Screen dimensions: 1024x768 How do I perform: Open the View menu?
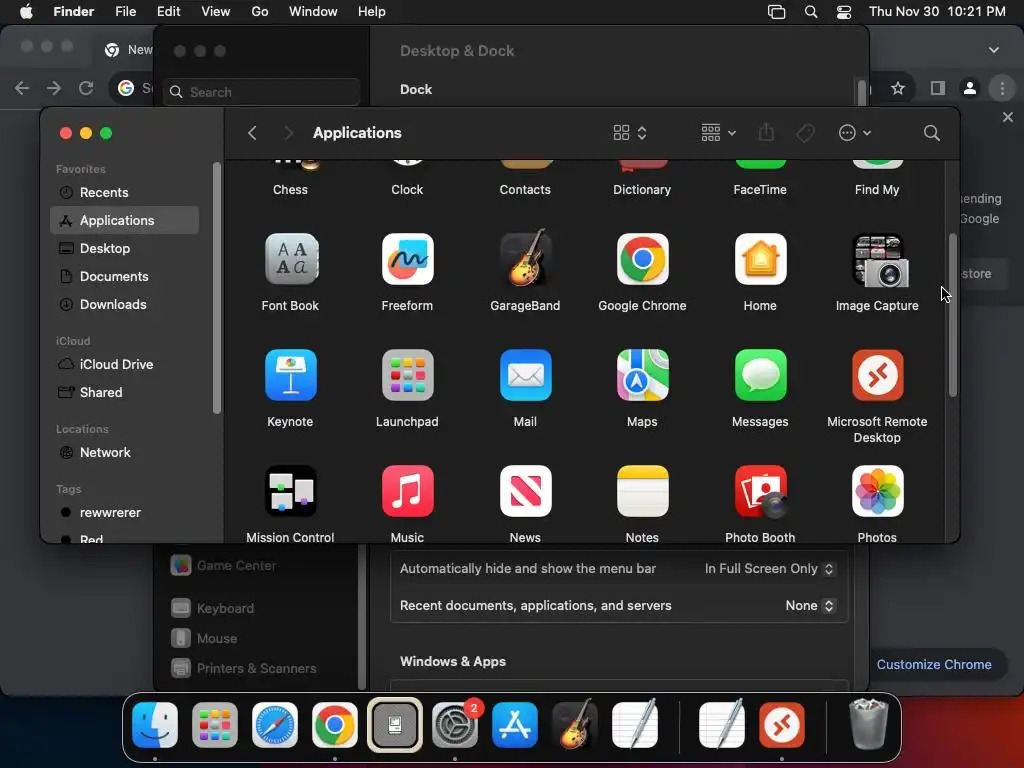(x=216, y=12)
